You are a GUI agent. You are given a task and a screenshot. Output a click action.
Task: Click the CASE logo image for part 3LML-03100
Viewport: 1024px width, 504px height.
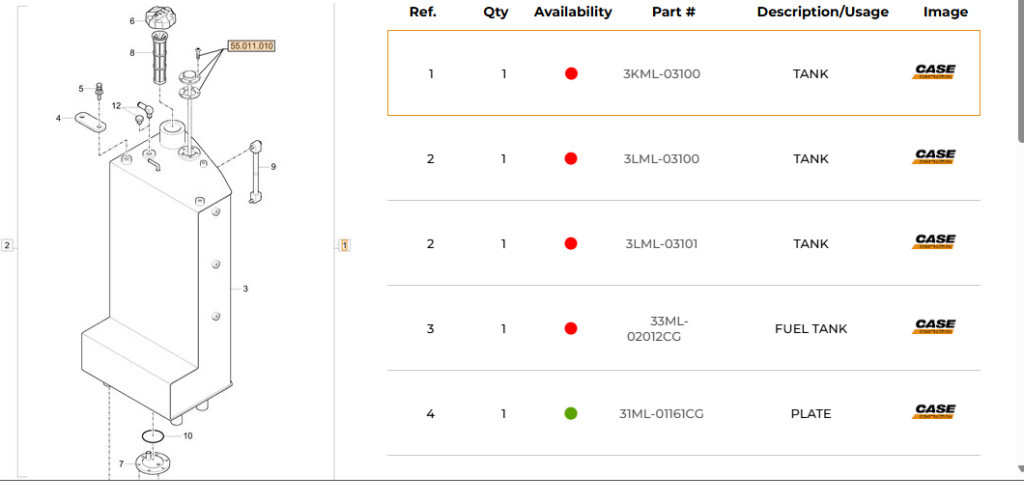935,157
